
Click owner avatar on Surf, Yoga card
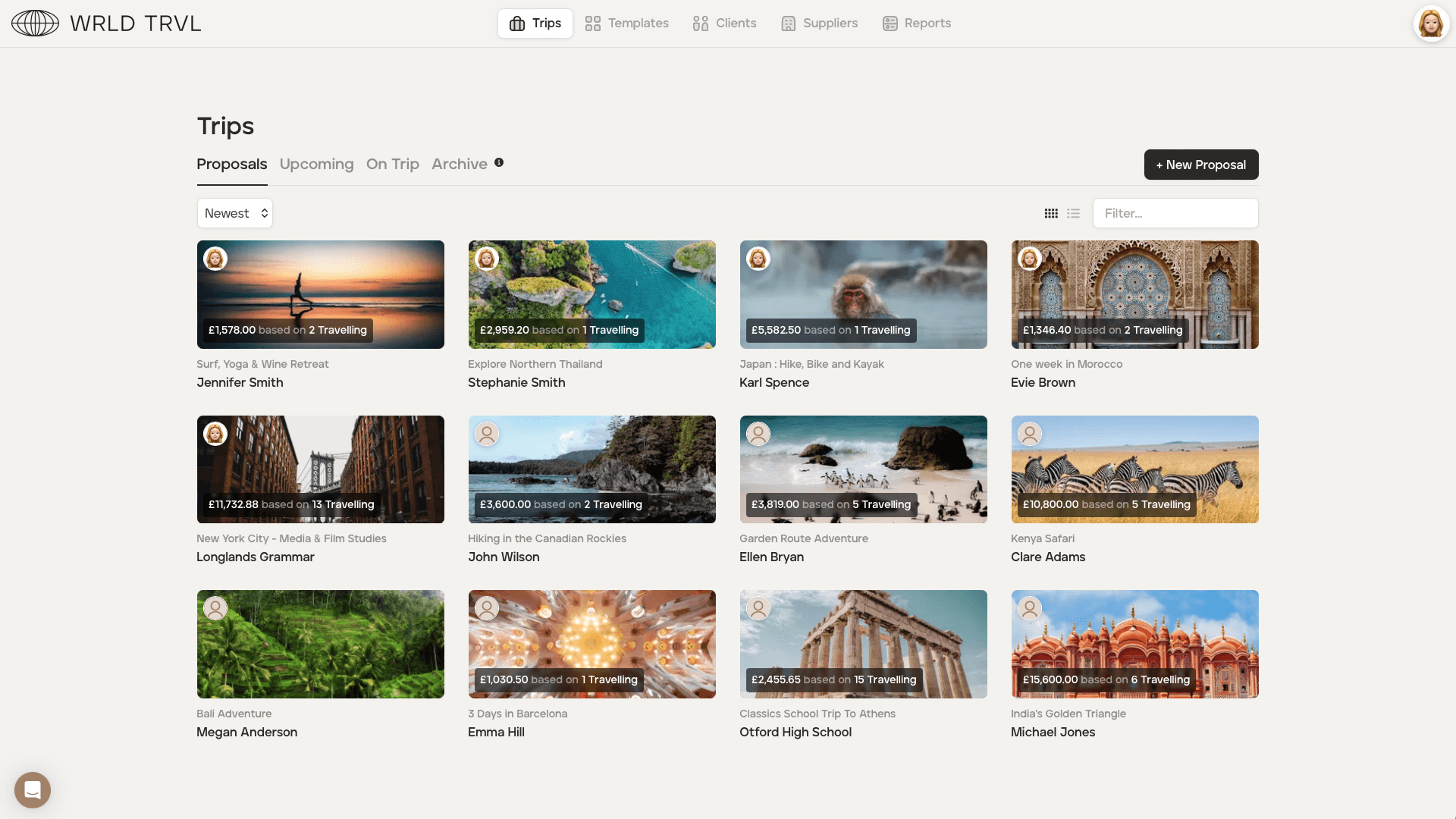[215, 259]
